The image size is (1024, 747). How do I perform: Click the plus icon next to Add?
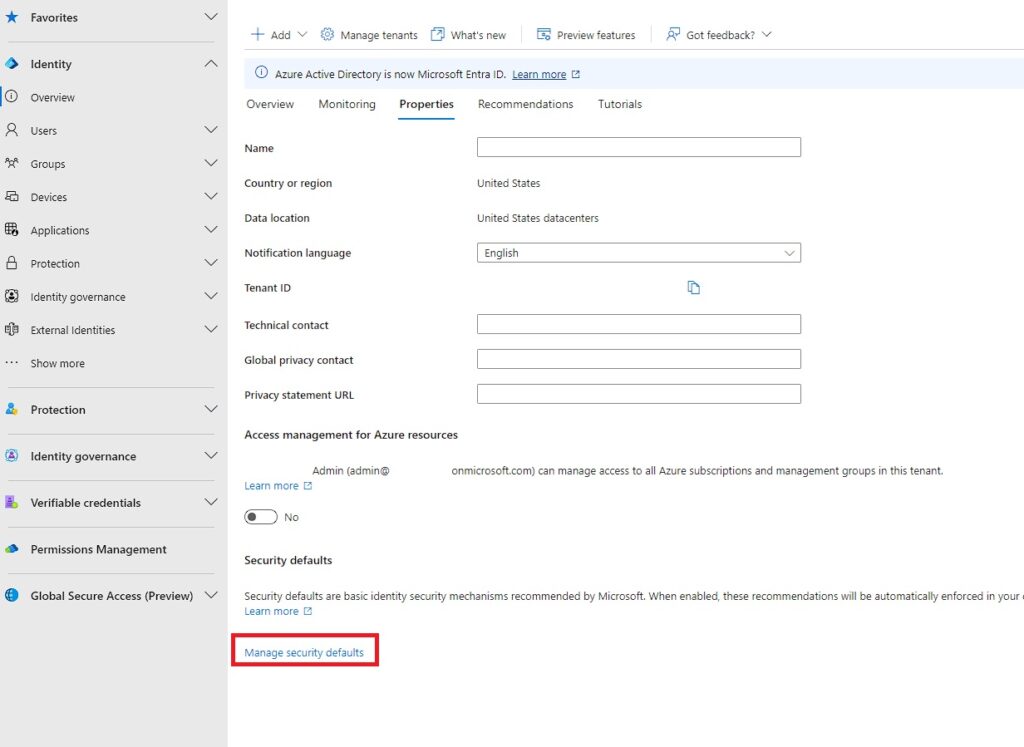(x=258, y=35)
